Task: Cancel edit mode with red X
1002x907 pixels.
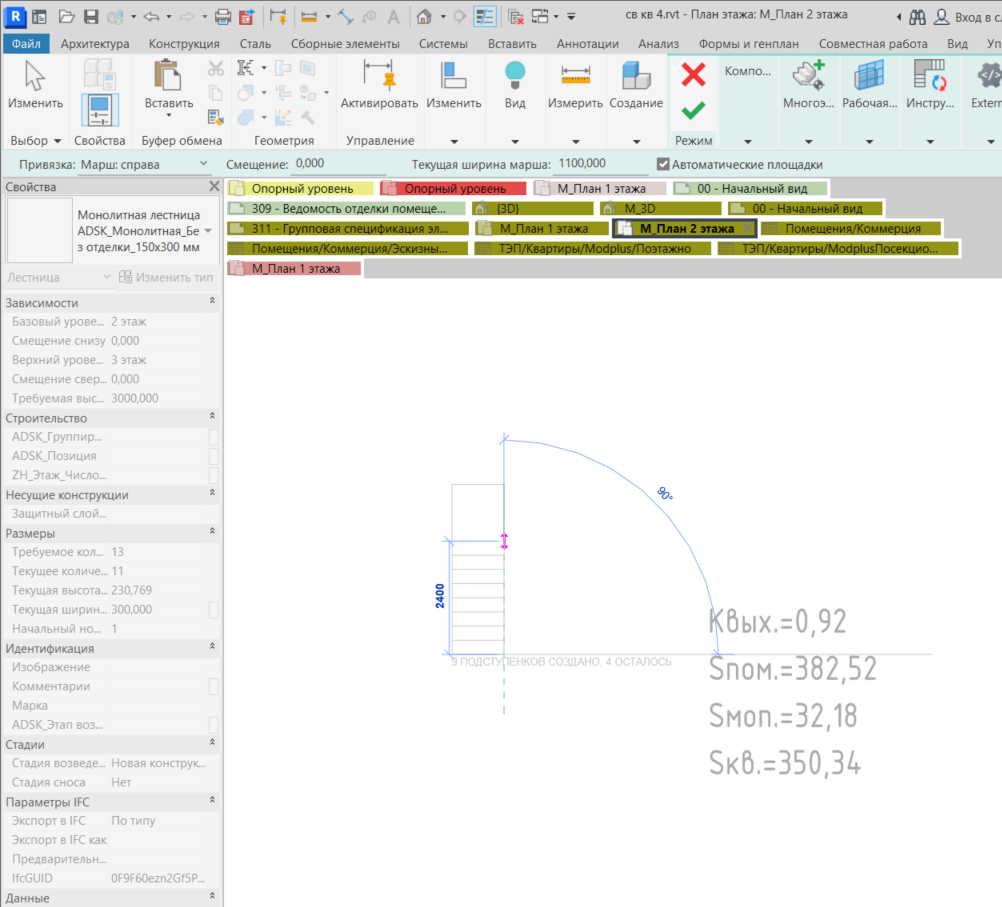Action: (x=693, y=75)
